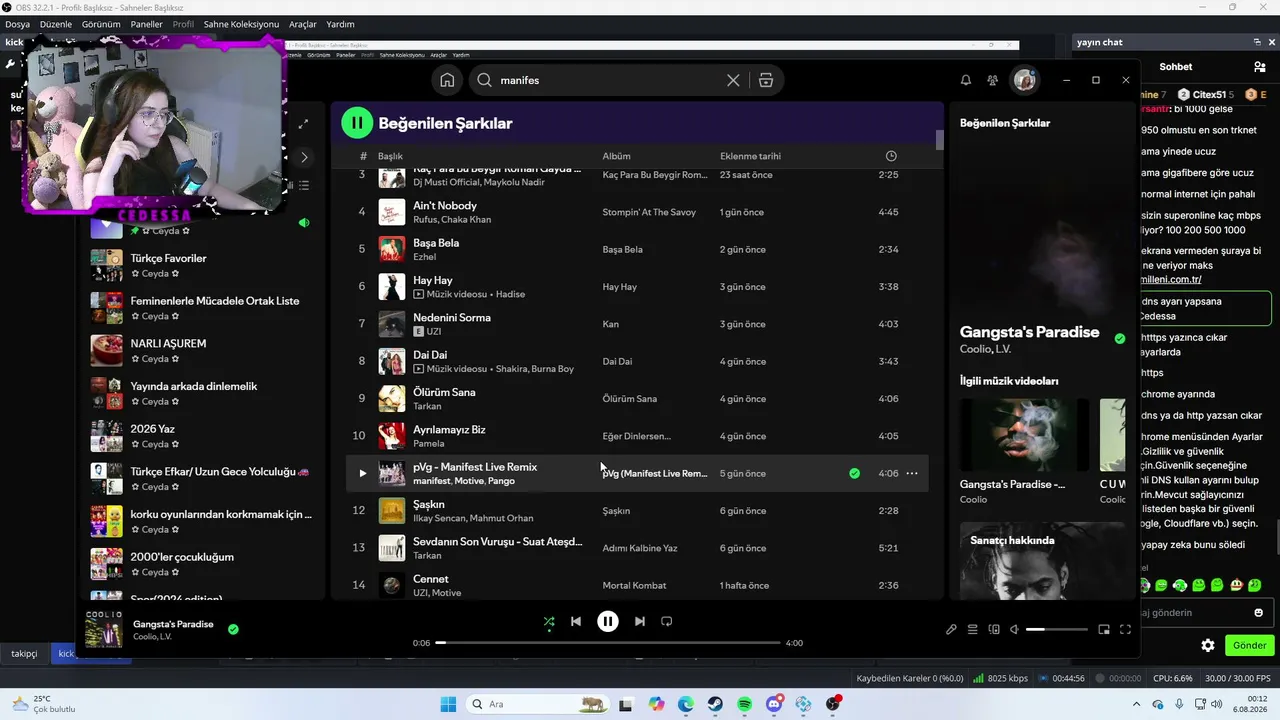The image size is (1280, 720).
Task: Open artist Tarkan under Ölürüm Sana
Action: click(427, 406)
